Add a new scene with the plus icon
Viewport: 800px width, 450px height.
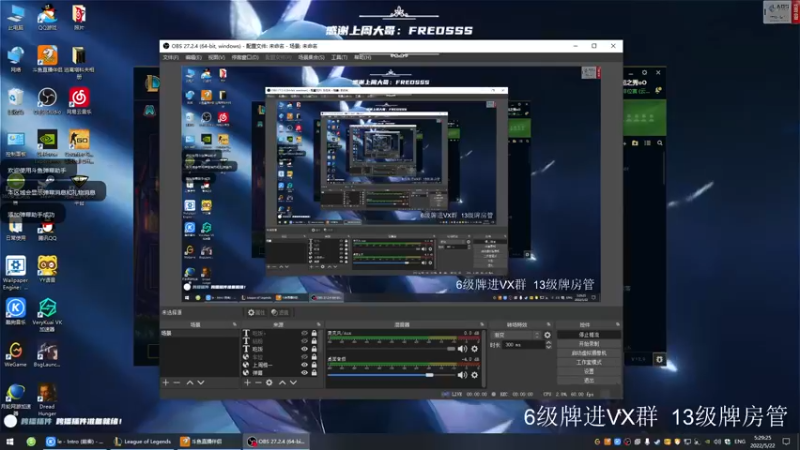[x=165, y=382]
